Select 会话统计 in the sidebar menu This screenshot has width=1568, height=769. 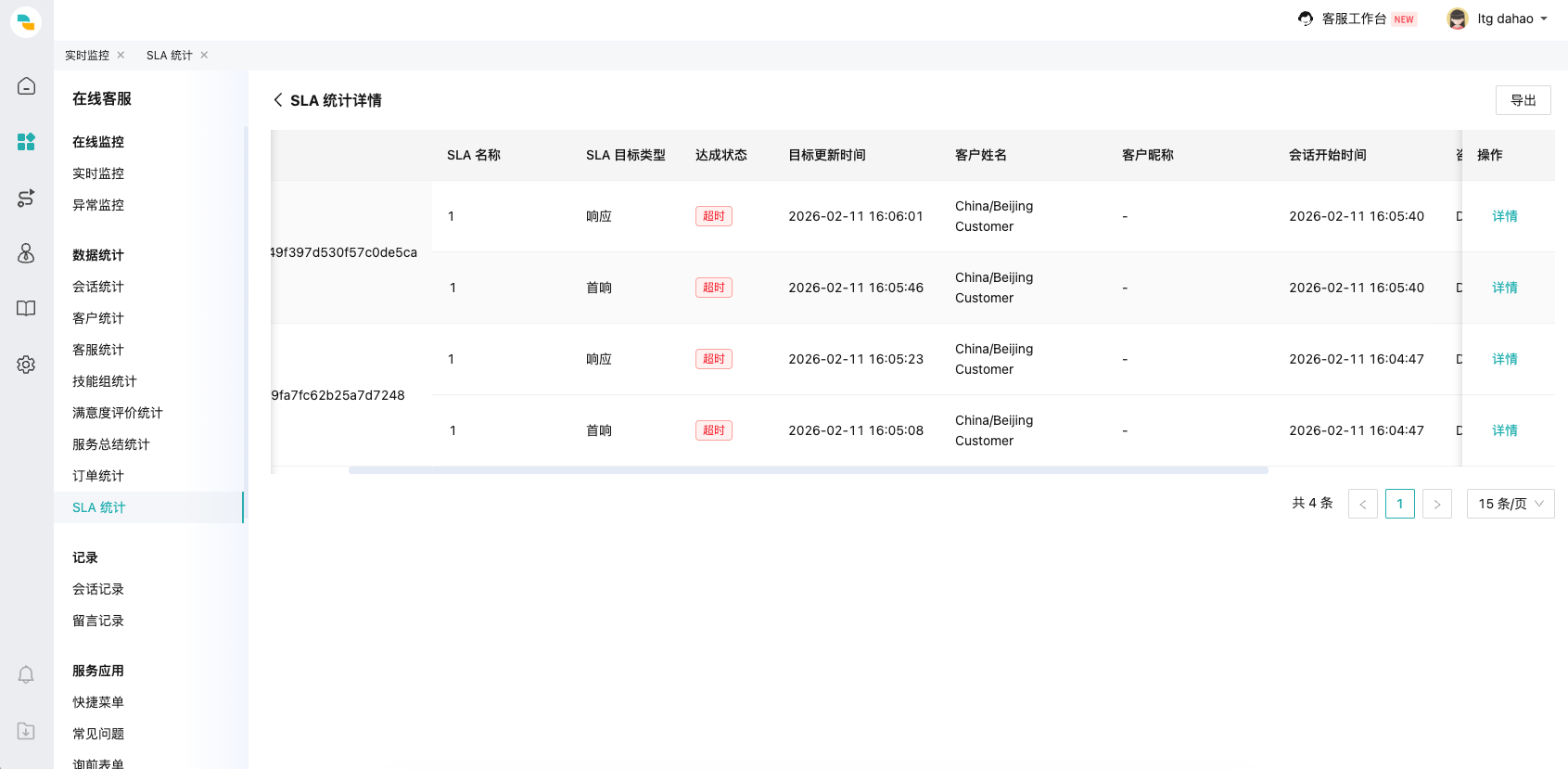[98, 287]
